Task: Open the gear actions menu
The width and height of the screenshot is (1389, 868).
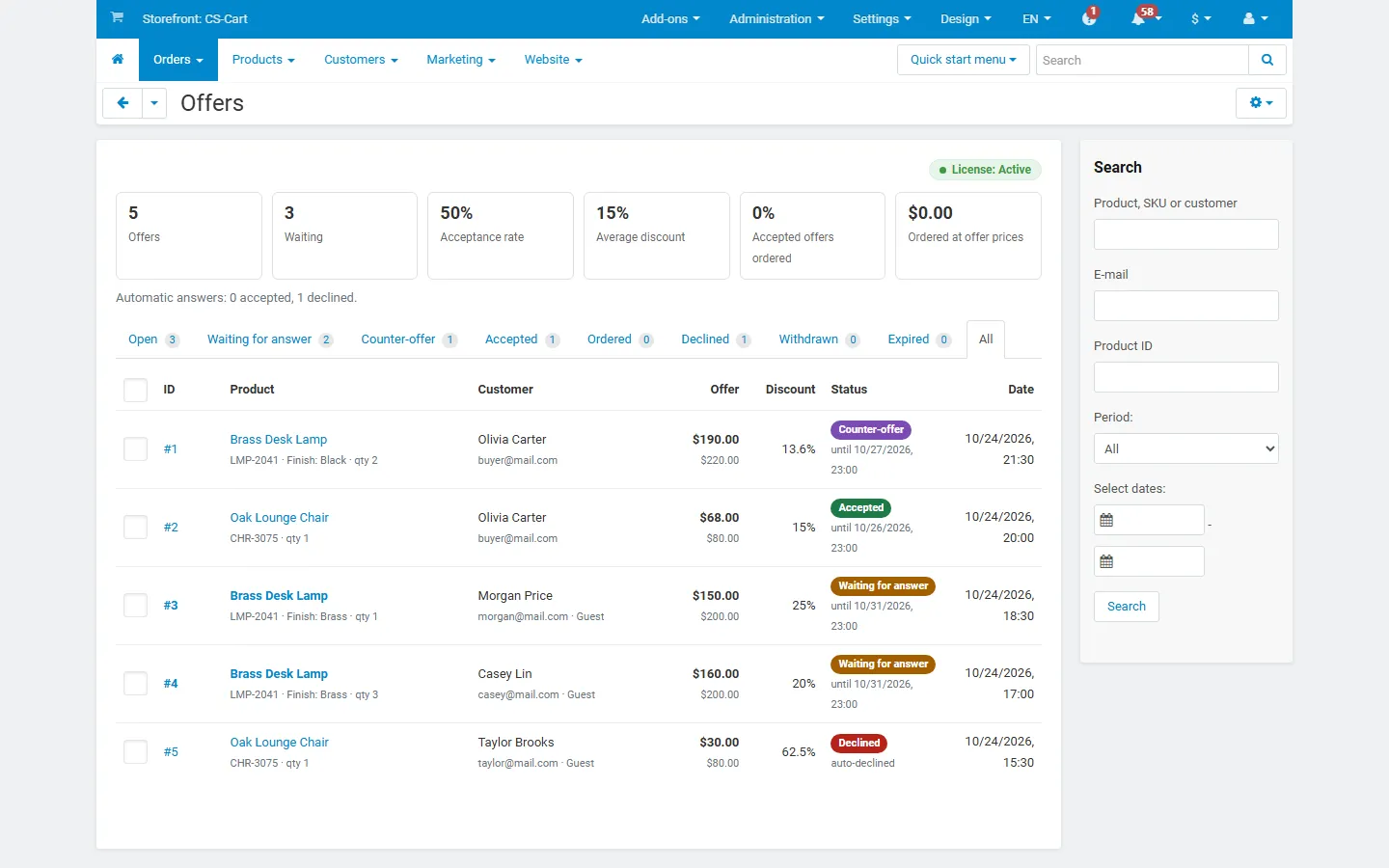Action: [x=1261, y=103]
